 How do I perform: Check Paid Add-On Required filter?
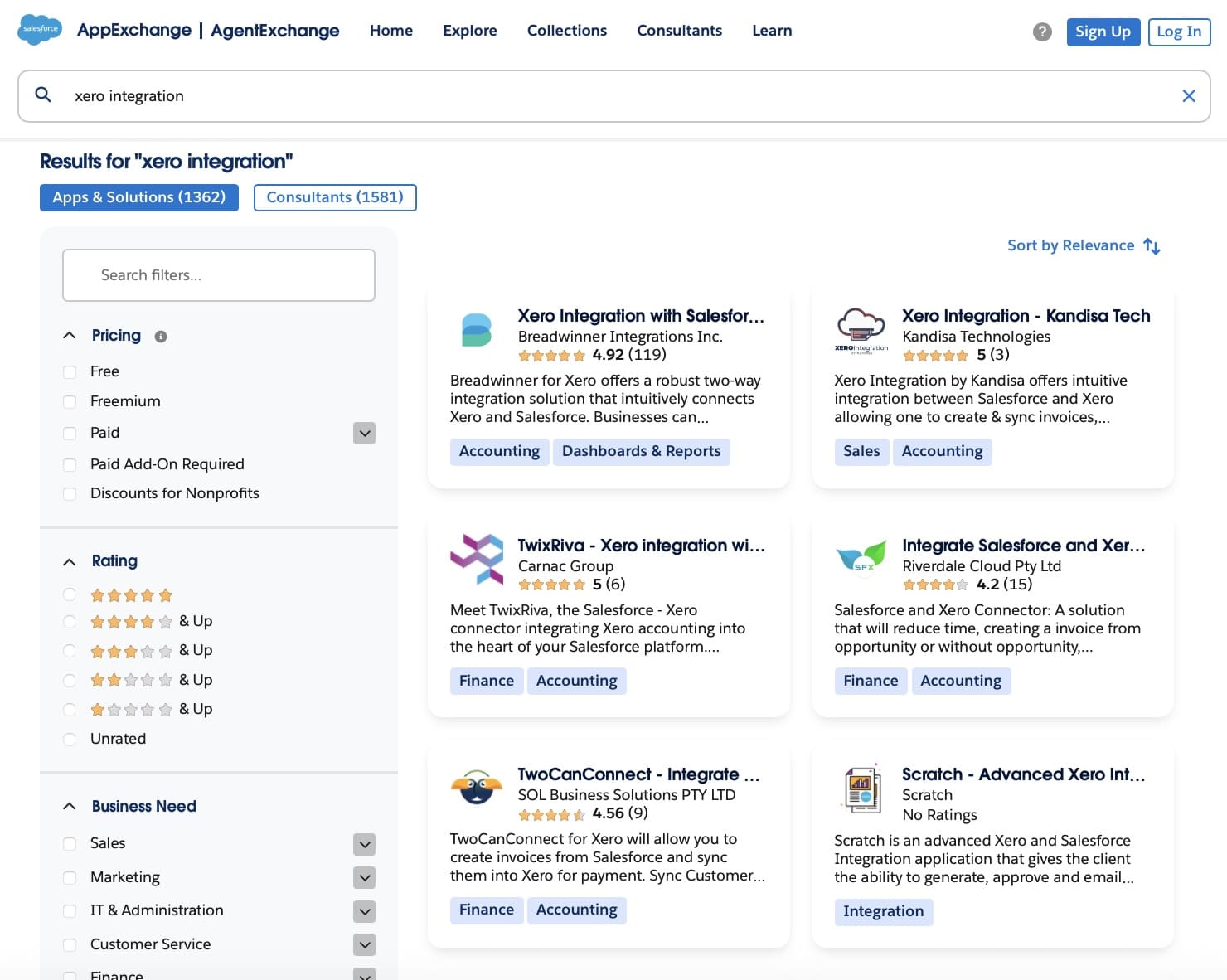pos(70,465)
